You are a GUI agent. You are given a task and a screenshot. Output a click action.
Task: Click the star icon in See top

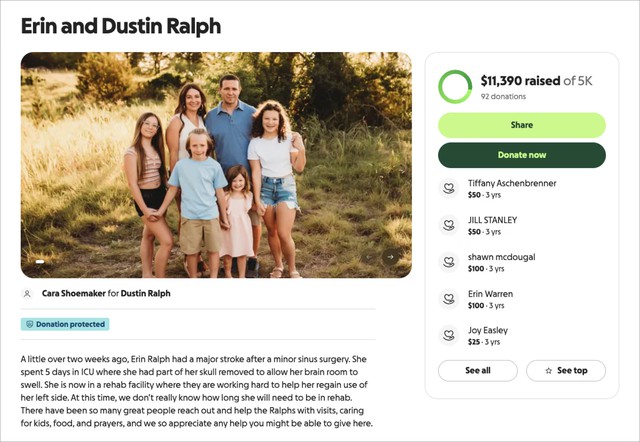point(548,371)
